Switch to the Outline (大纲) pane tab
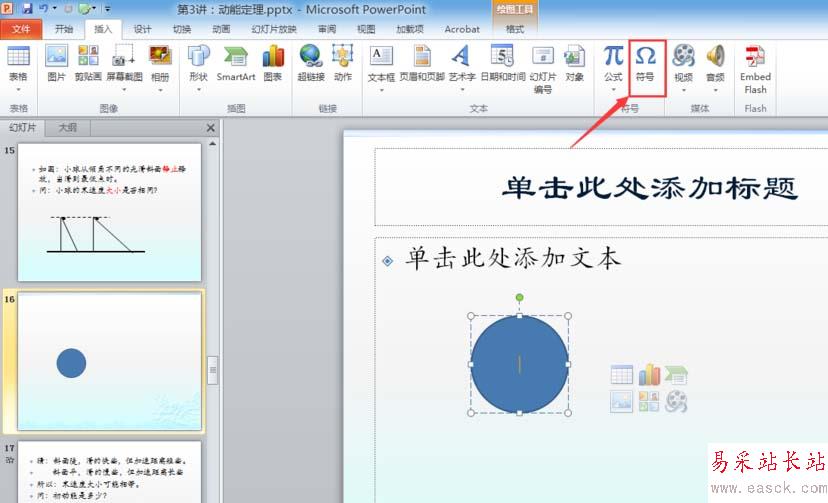This screenshot has width=828, height=503. click(x=68, y=128)
